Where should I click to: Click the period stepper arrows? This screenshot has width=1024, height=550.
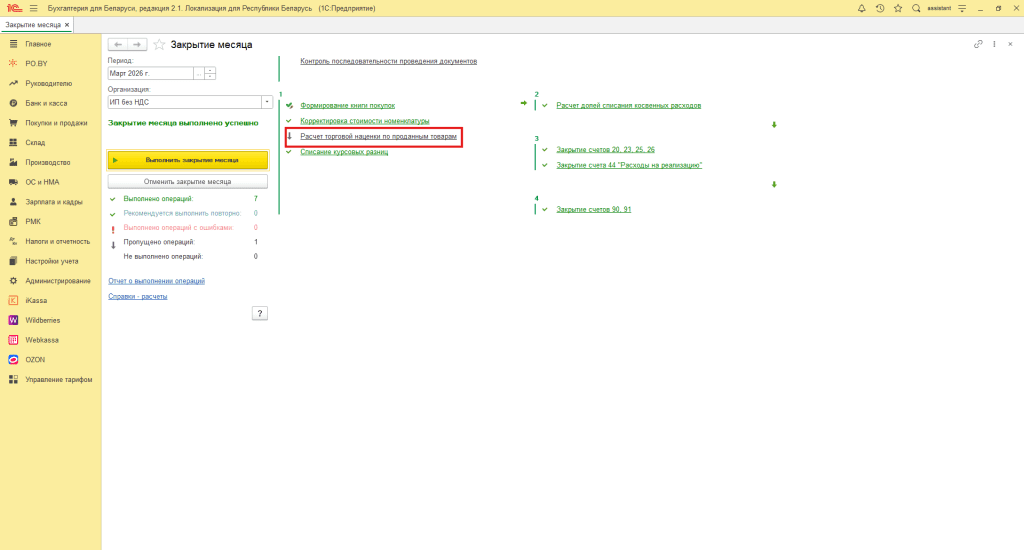pyautogui.click(x=210, y=73)
